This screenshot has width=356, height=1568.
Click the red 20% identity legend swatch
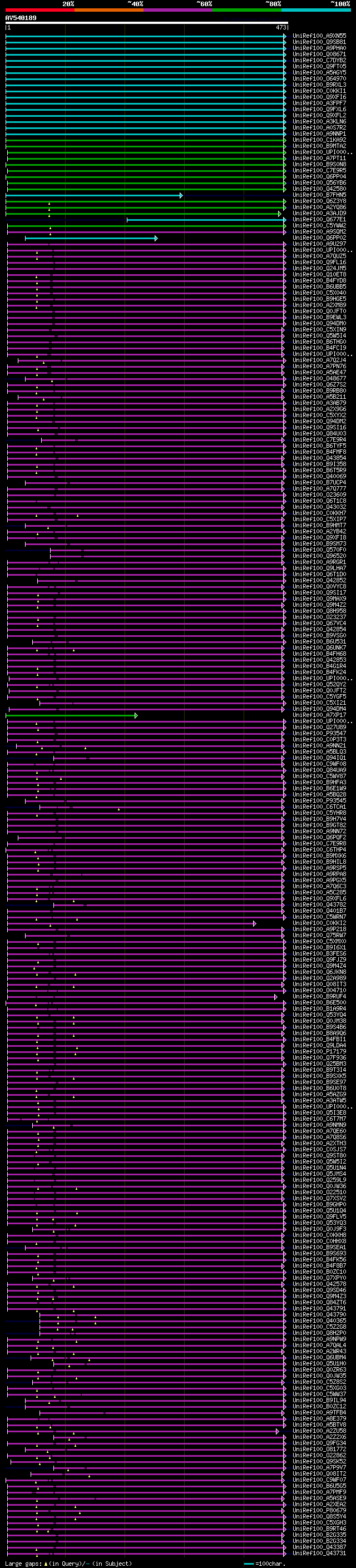[x=39, y=11]
